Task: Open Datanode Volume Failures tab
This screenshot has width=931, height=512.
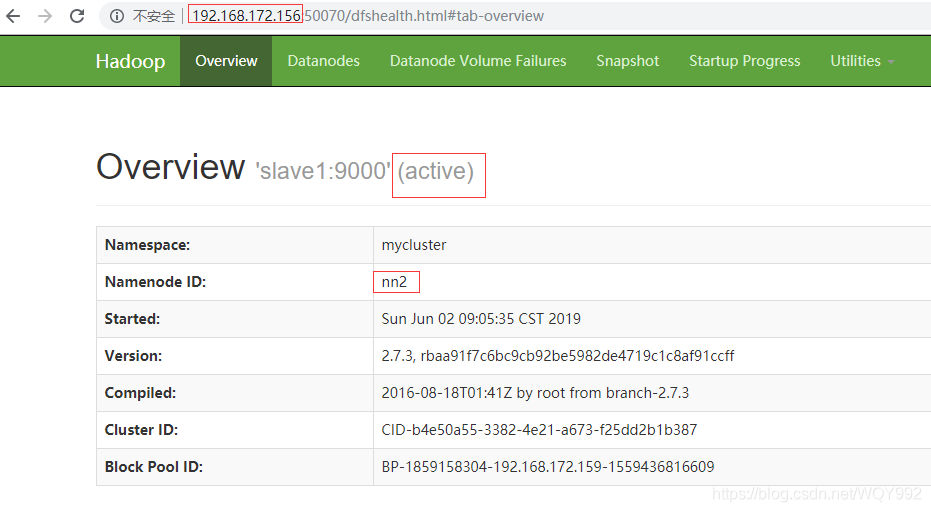Action: pos(478,61)
